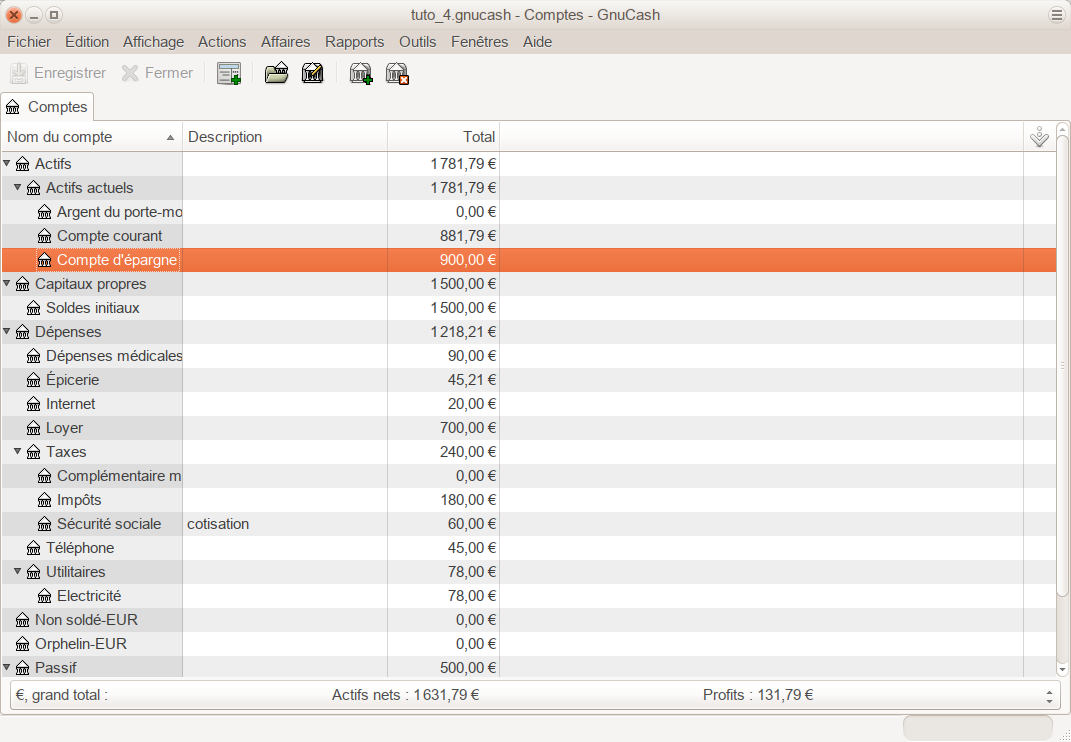This screenshot has height=742, width=1071.
Task: Open the Rapports menu
Action: pos(354,42)
